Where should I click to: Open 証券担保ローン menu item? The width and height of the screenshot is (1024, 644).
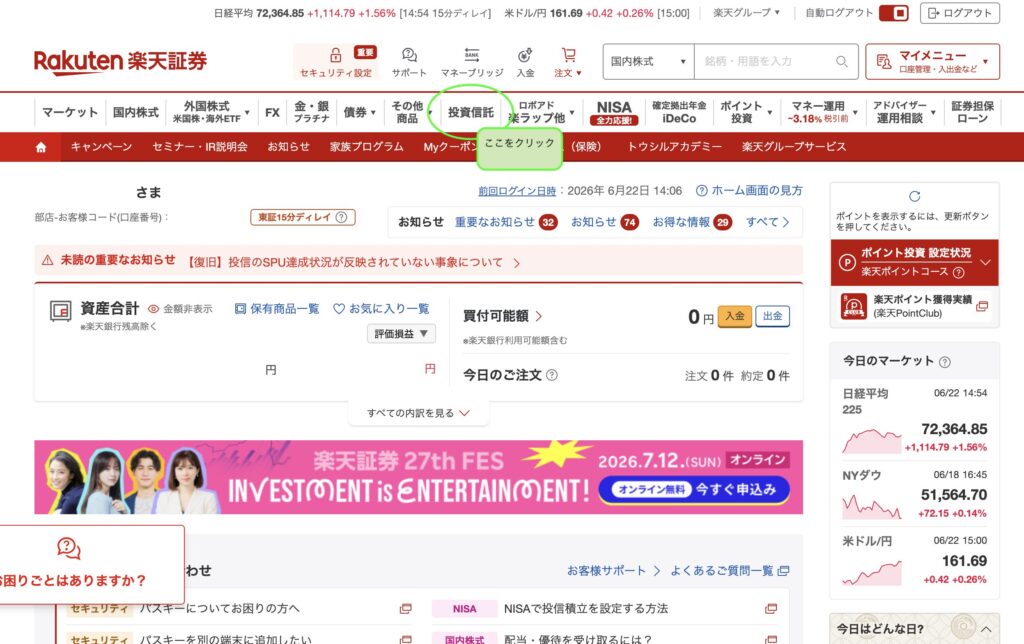click(972, 112)
